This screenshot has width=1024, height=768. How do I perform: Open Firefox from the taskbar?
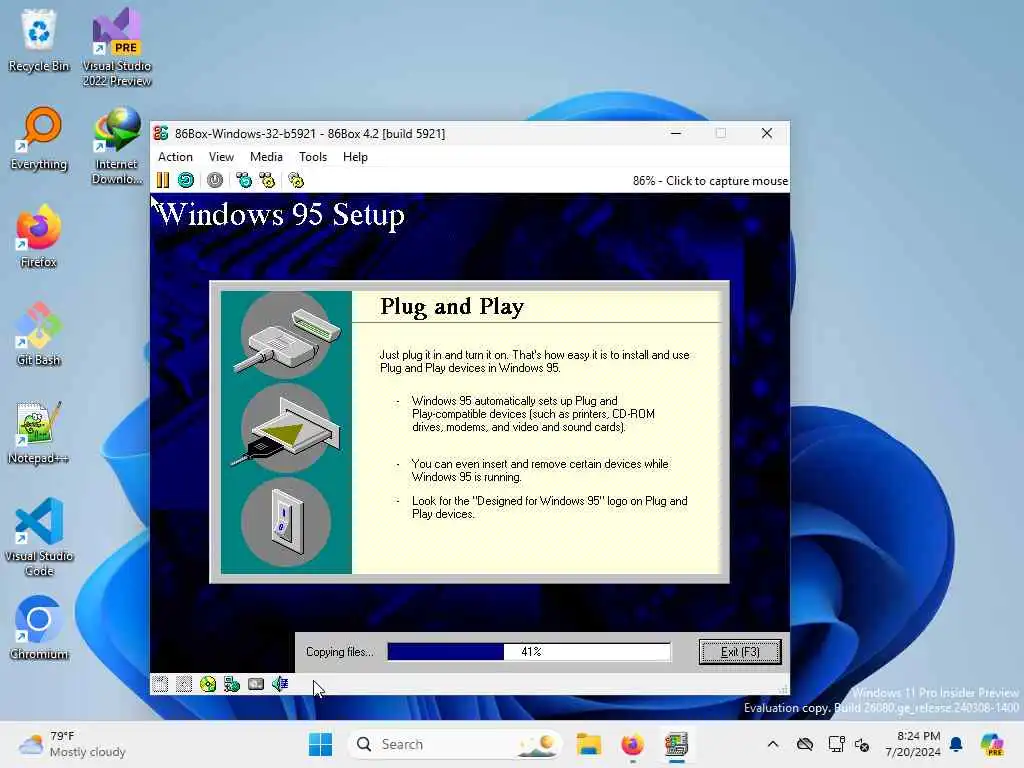632,744
